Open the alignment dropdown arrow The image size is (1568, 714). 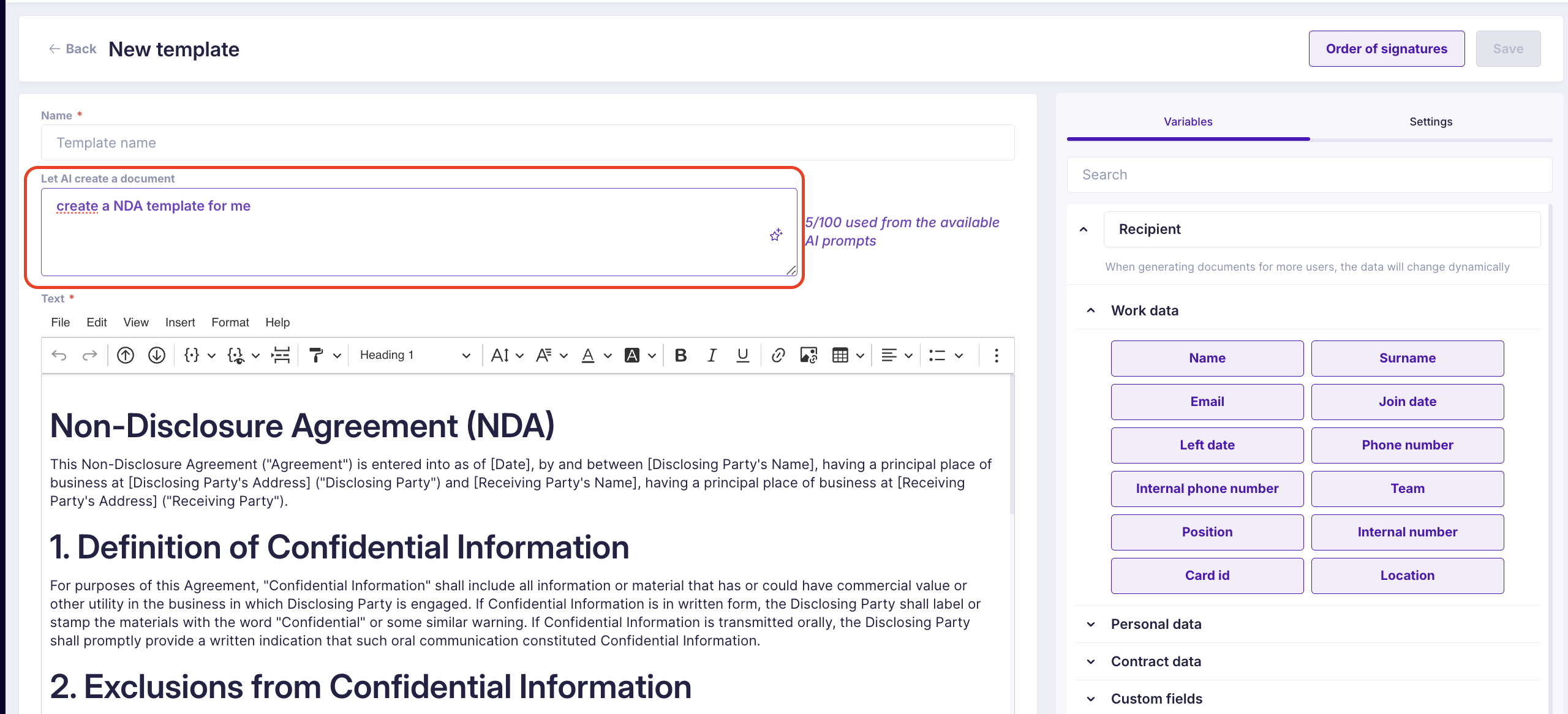pos(908,355)
